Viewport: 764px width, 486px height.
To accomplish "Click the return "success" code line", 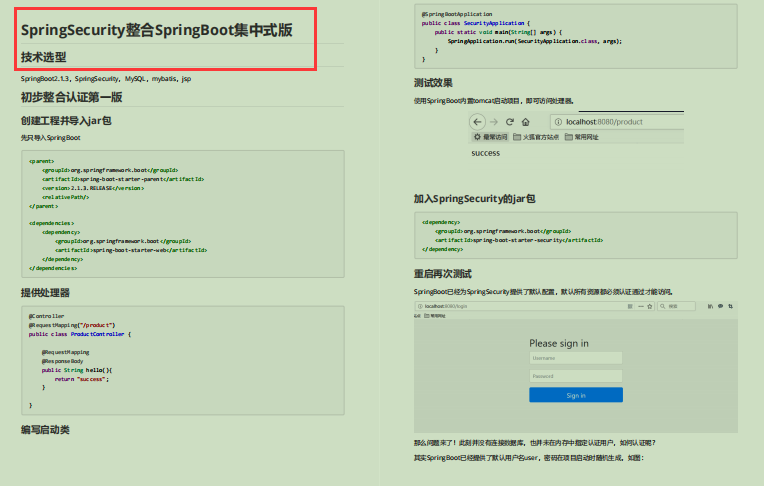I will pos(81,379).
